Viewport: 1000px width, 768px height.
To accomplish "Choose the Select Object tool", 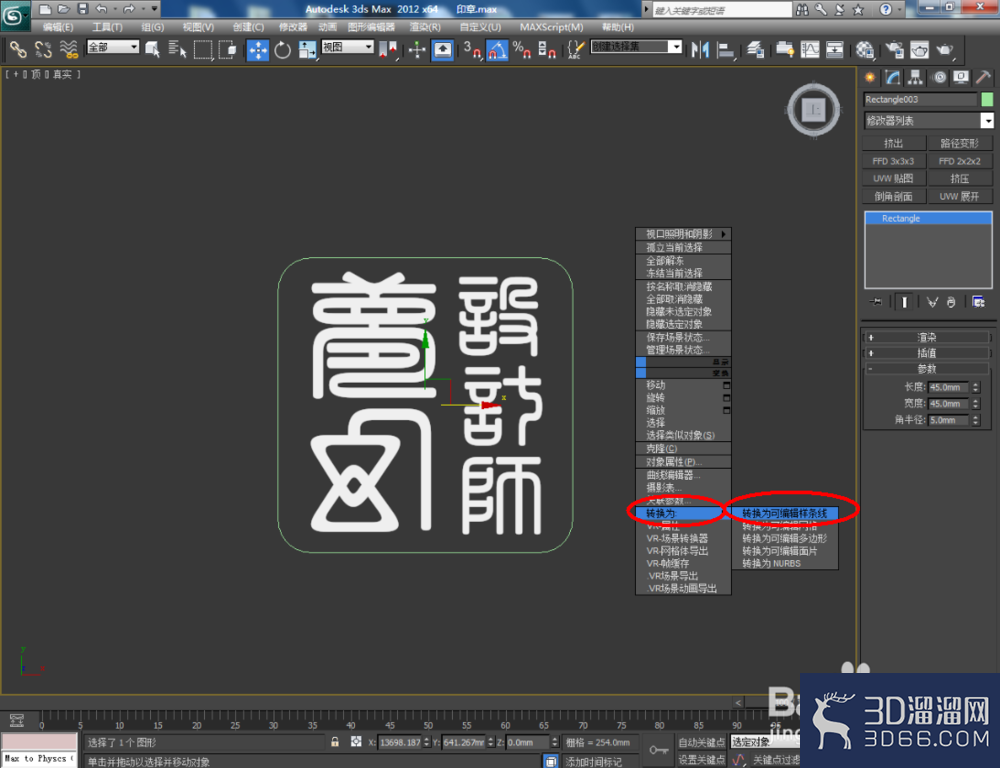I will pos(152,49).
